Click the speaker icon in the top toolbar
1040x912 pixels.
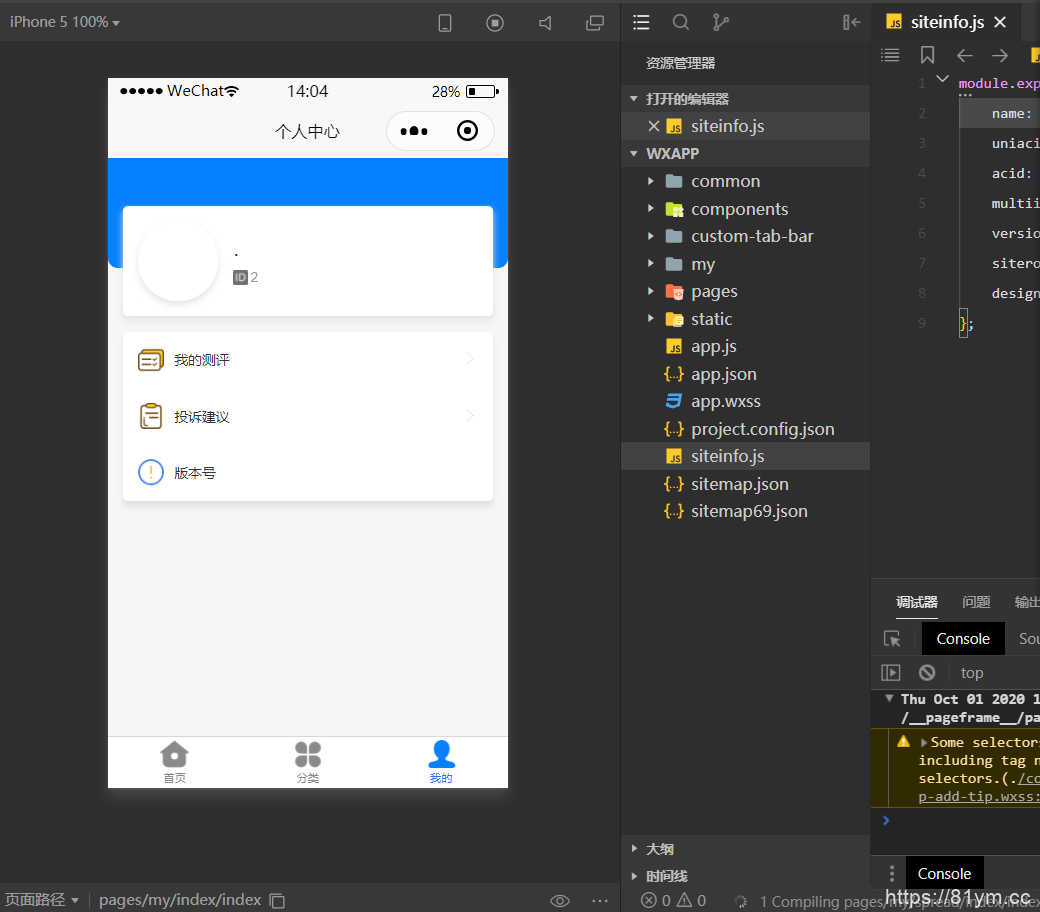tap(543, 21)
